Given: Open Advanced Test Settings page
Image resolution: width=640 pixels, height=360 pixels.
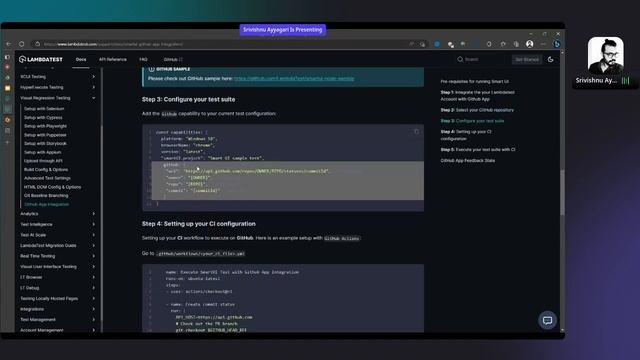Looking at the screenshot, I should coord(47,178).
